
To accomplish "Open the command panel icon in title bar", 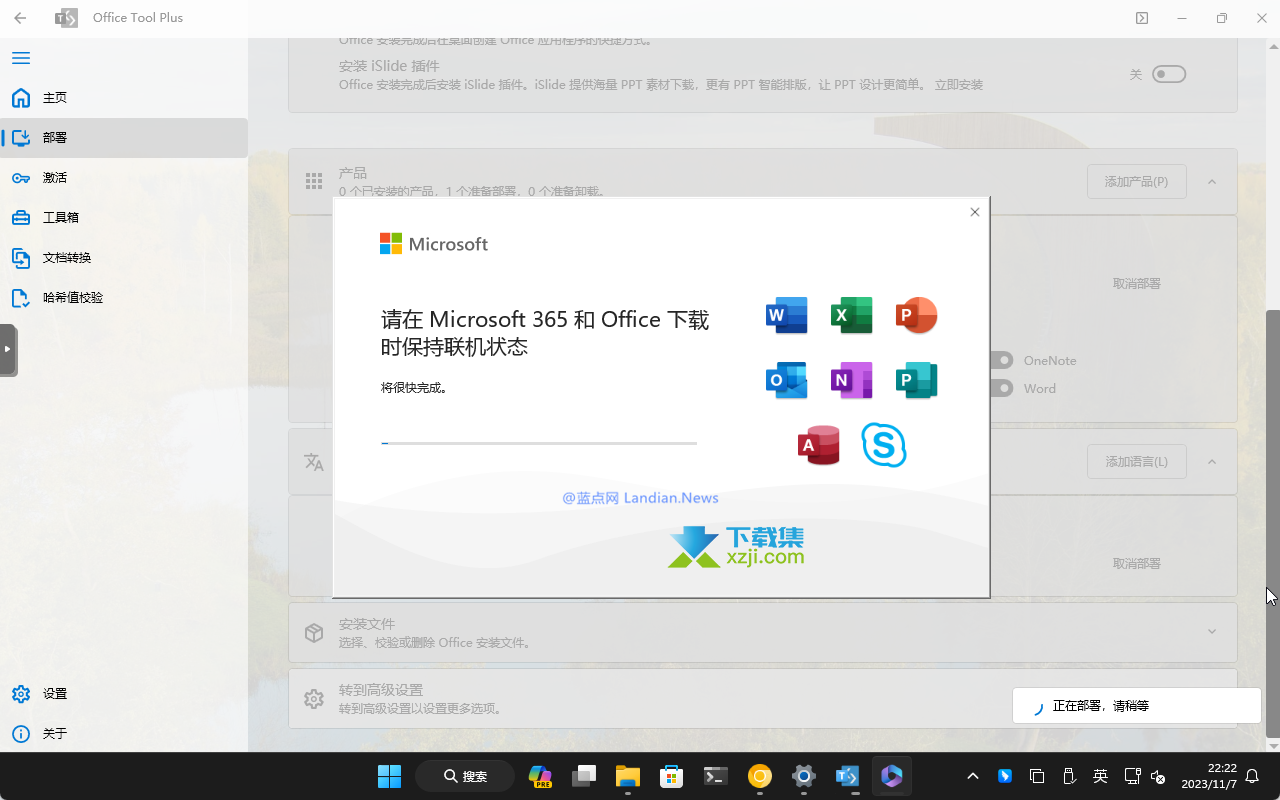I will [1142, 18].
